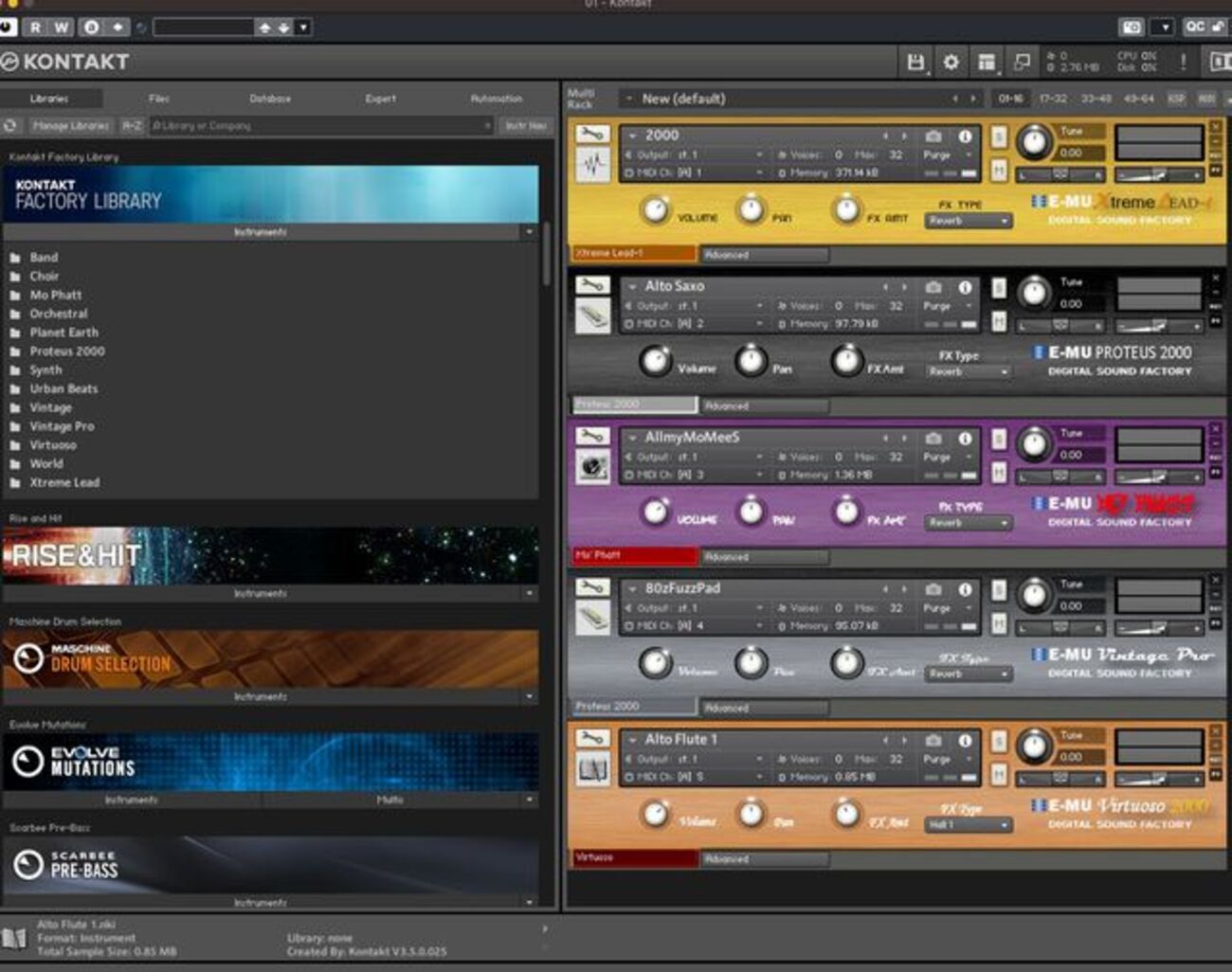
Task: Expand Rise & Hit Instruments dropdown arrow
Action: pos(529,593)
